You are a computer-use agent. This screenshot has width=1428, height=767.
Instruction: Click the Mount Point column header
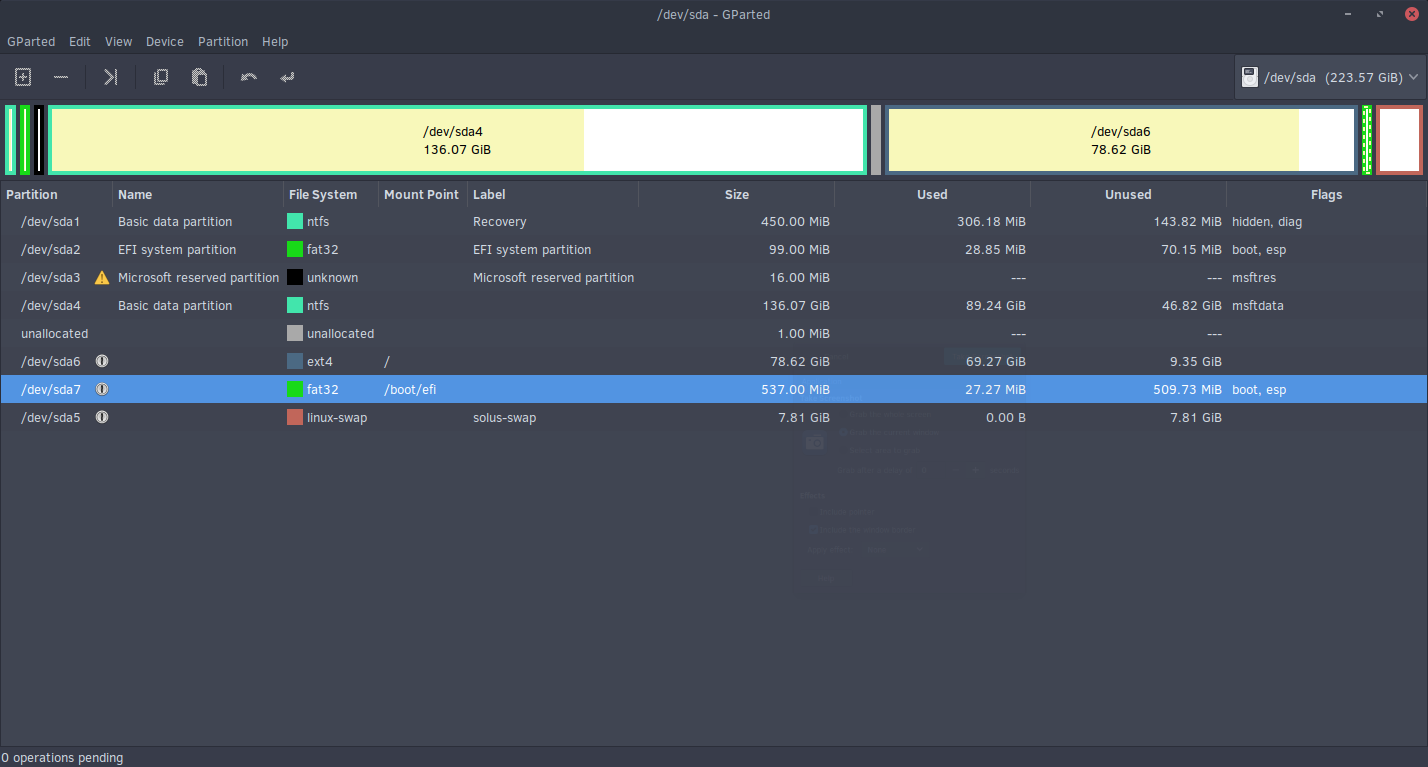pos(423,195)
